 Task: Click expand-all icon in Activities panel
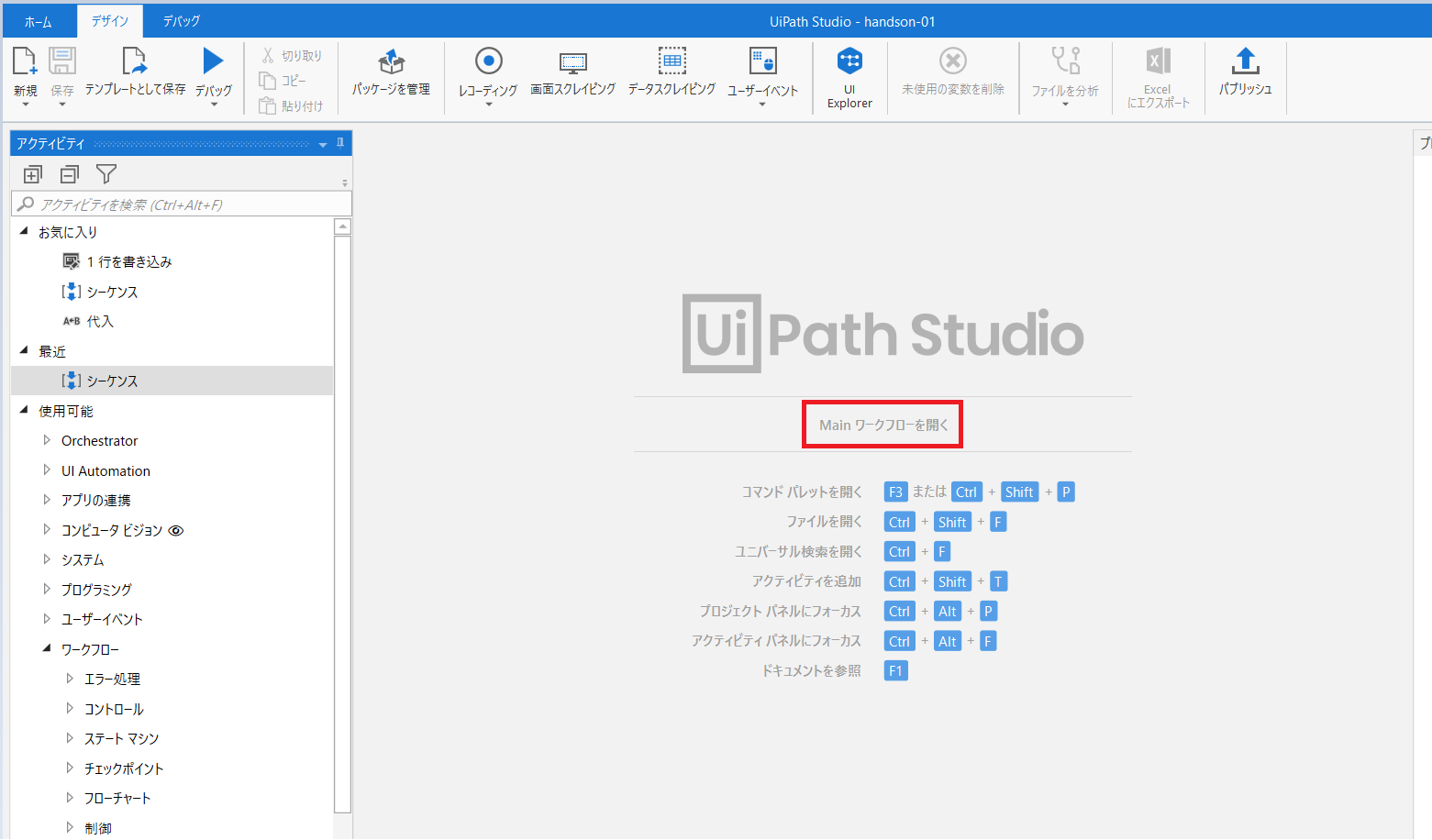[33, 174]
